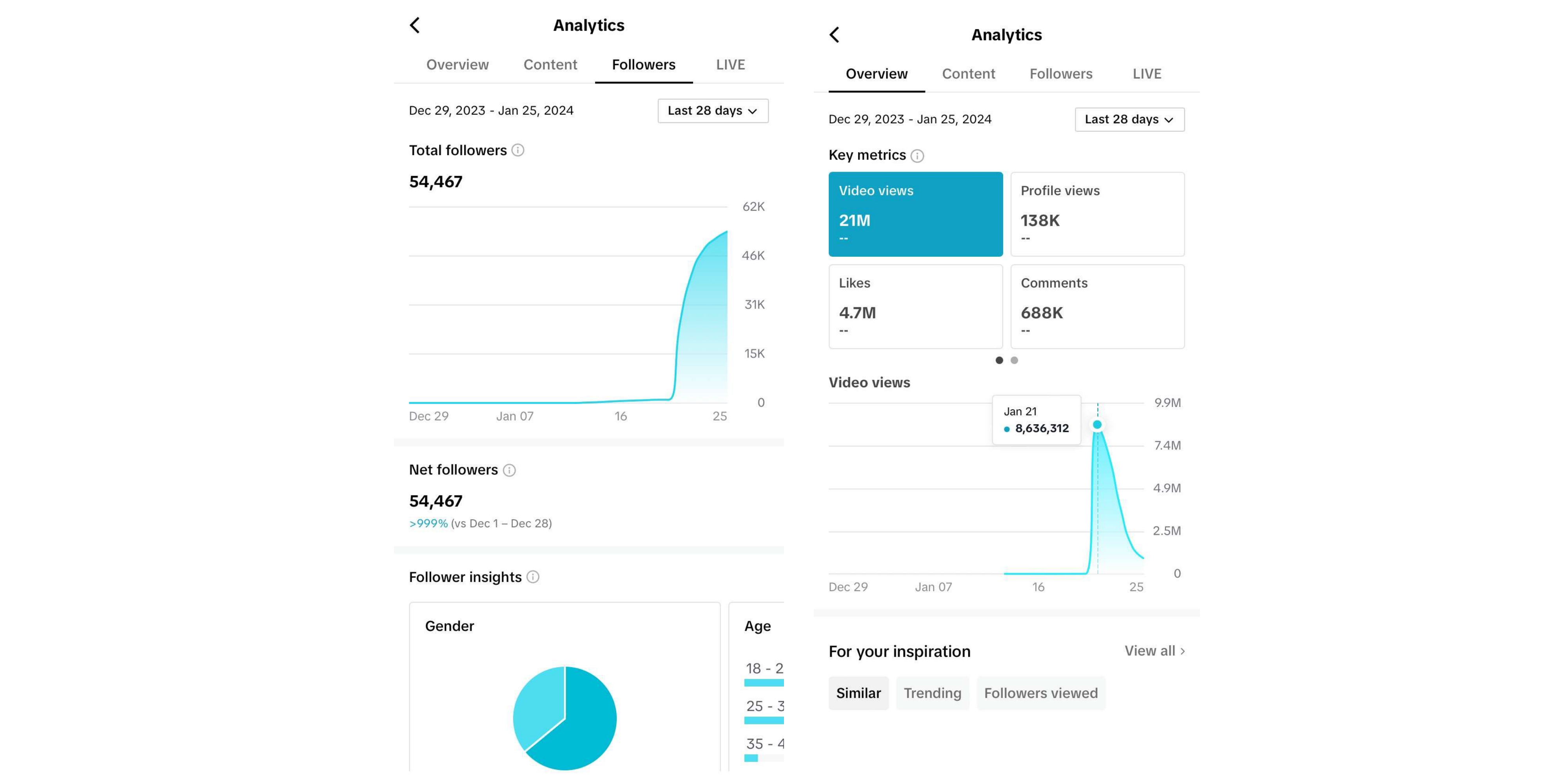Image resolution: width=1568 pixels, height=784 pixels.
Task: Switch to the Followers tab on the right screen
Action: (1061, 74)
